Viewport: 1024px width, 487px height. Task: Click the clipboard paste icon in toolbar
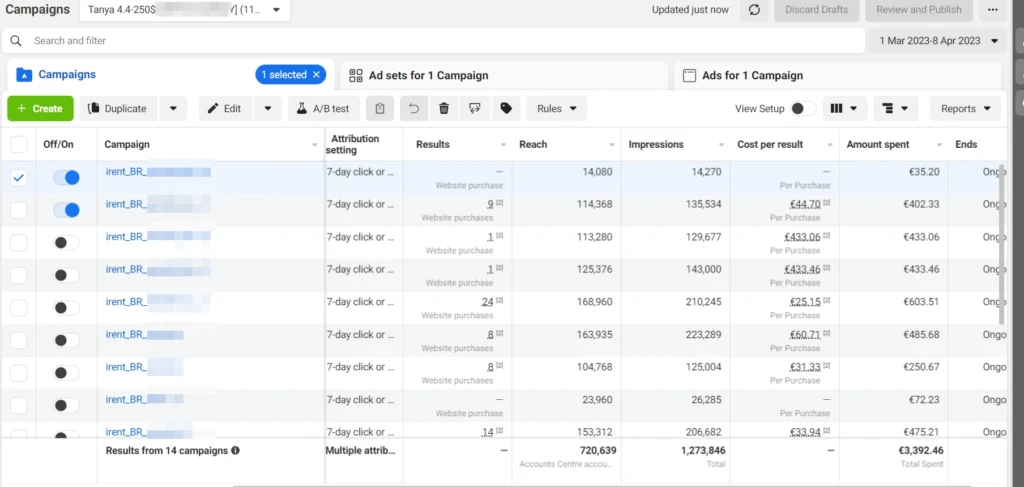click(x=380, y=108)
